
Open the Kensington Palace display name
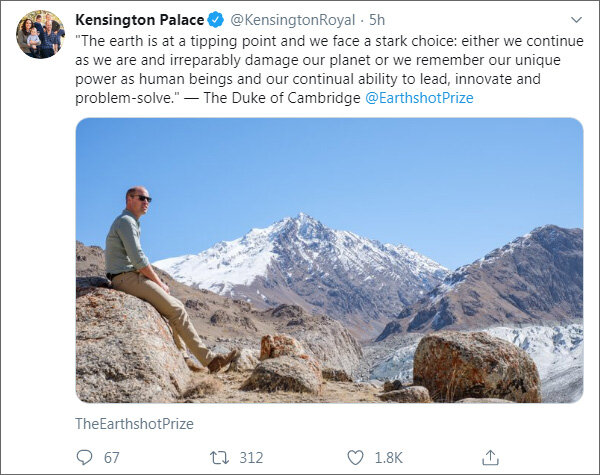tap(139, 20)
